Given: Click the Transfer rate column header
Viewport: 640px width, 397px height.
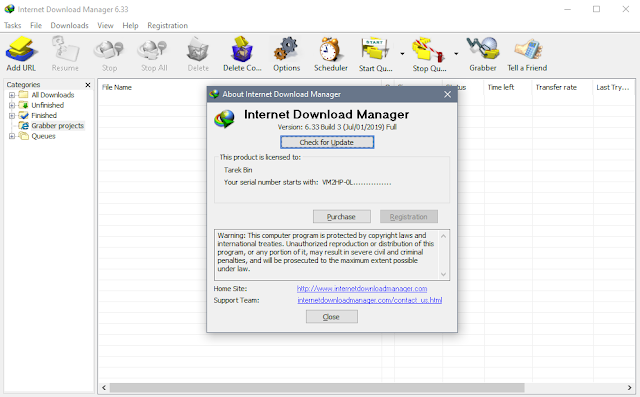Looking at the screenshot, I should point(556,87).
